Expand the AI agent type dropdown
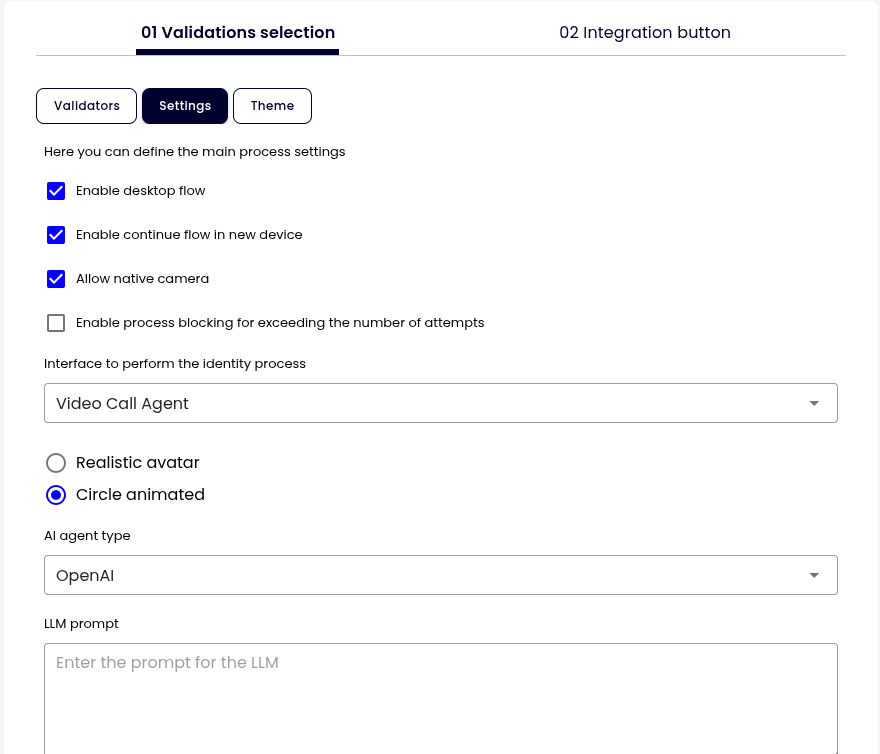The height and width of the screenshot is (754, 880). tap(440, 575)
